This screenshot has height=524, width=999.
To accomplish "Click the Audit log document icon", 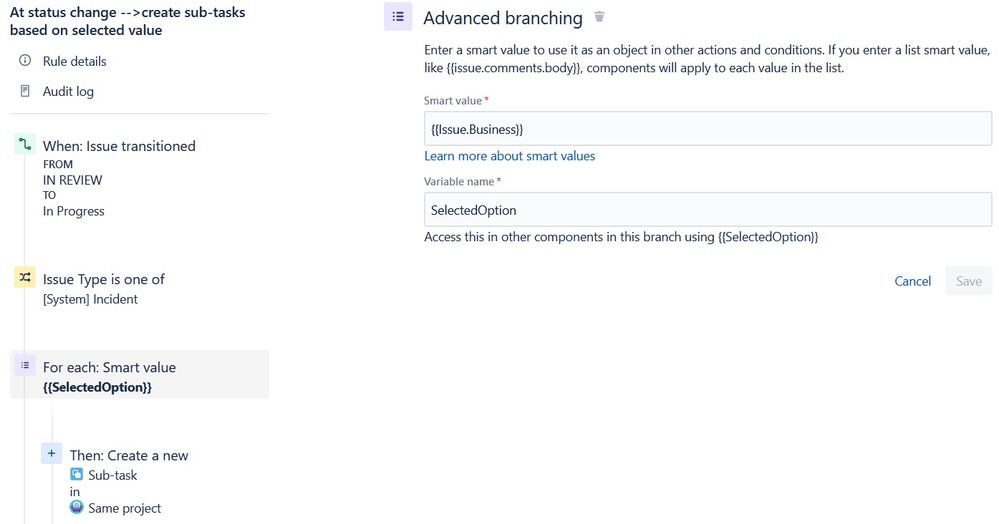I will point(25,91).
